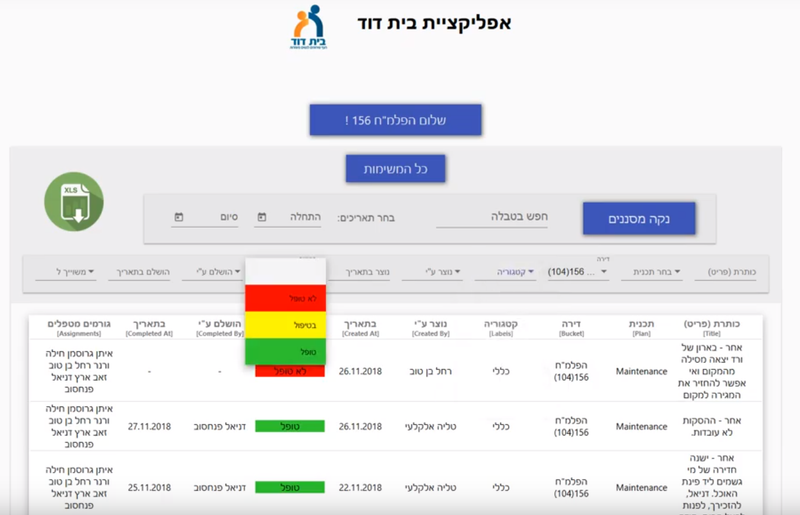
Task: Click the קטגוריה [Labels] column header
Action: pyautogui.click(x=501, y=328)
